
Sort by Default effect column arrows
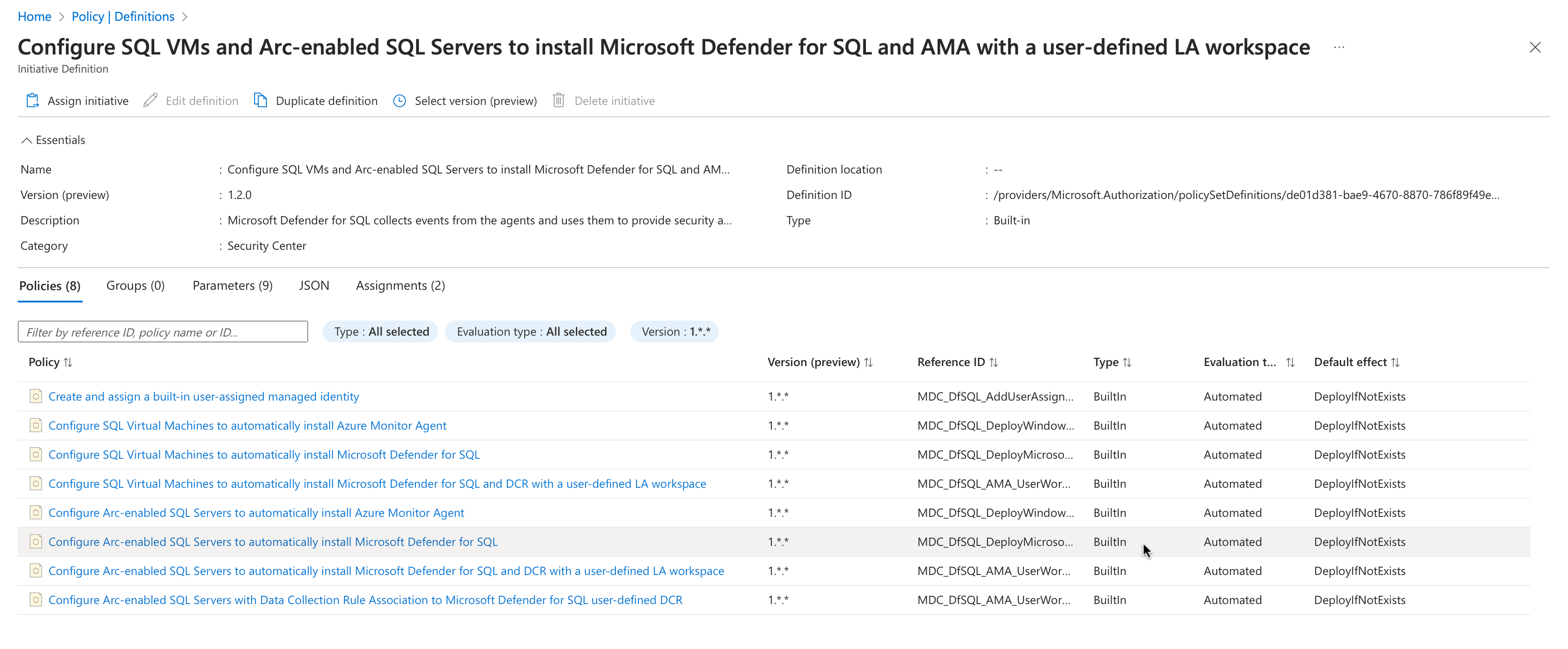pos(1395,362)
